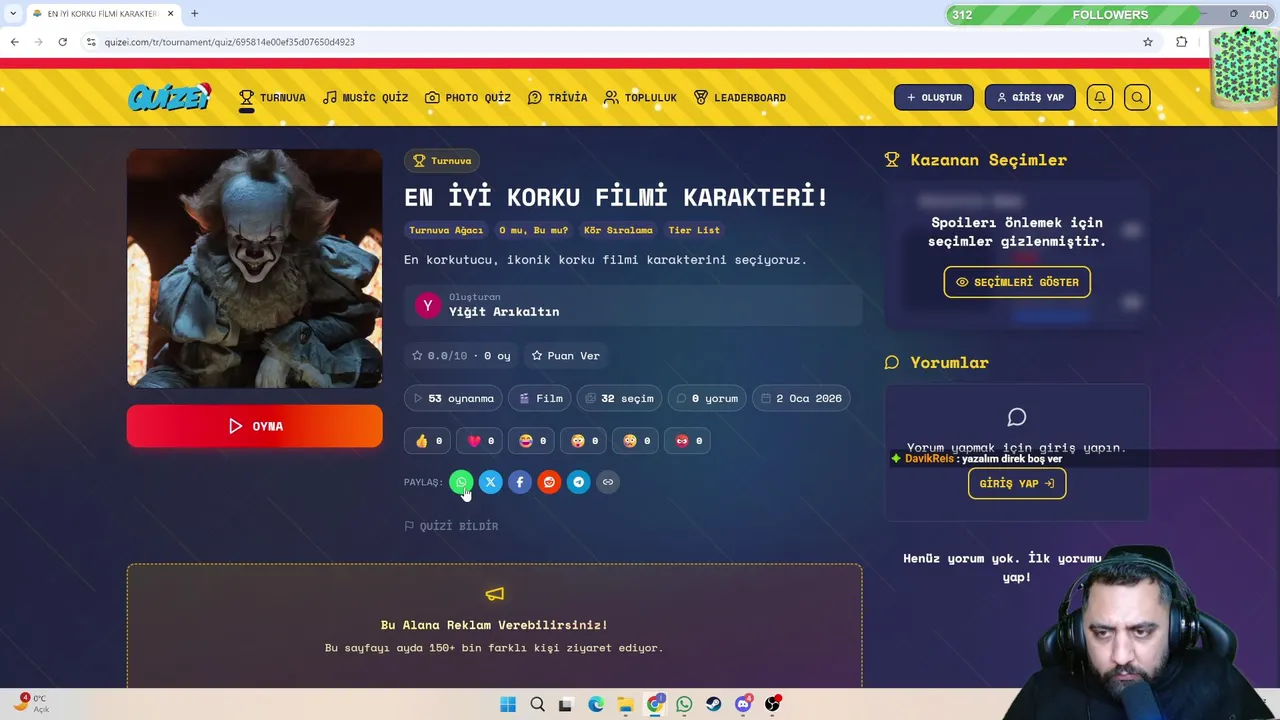The image size is (1280, 720).
Task: React with thumbs up emoji
Action: coord(429,441)
